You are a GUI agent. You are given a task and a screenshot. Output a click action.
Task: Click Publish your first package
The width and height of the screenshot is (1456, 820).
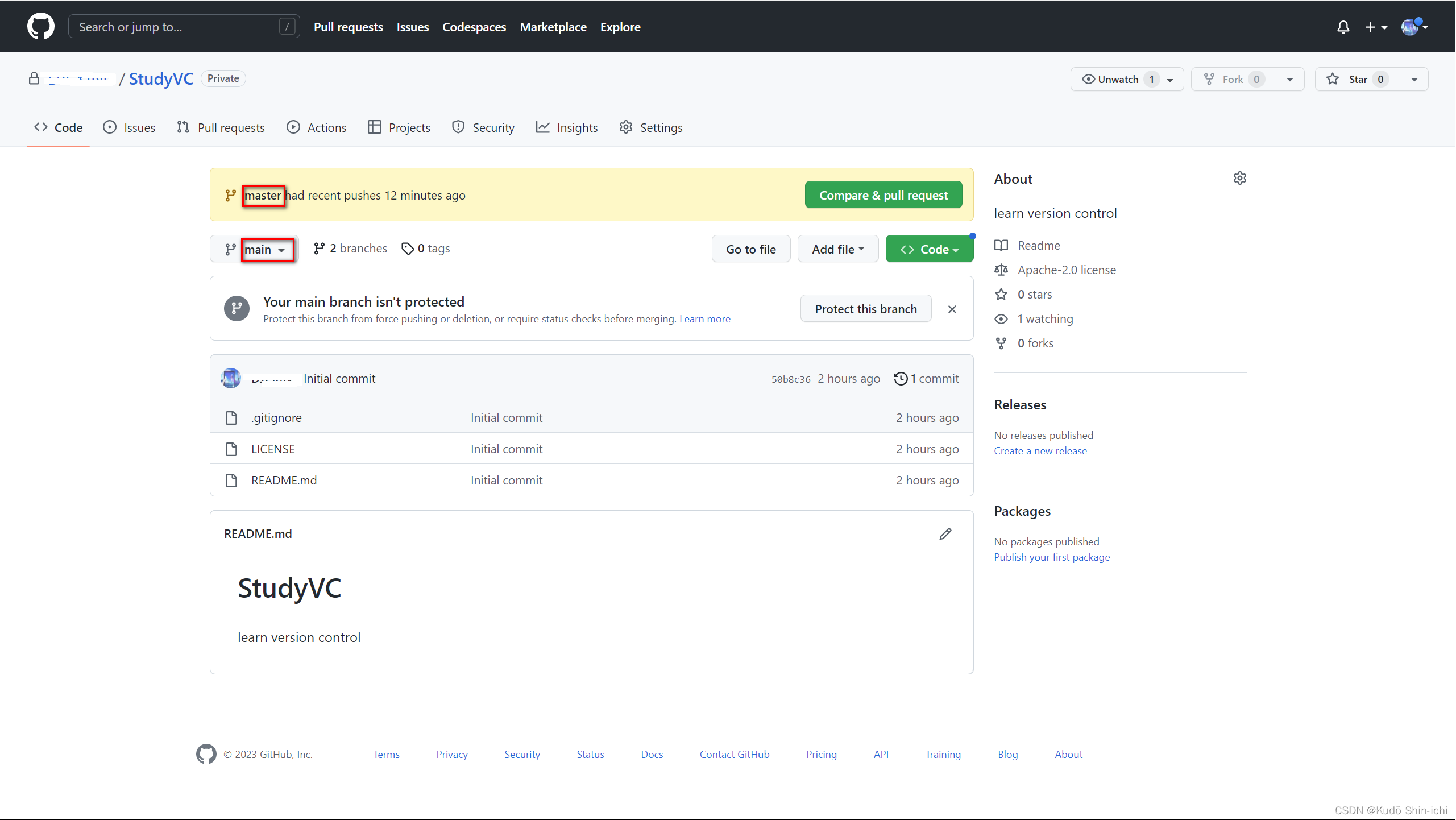[x=1052, y=557]
